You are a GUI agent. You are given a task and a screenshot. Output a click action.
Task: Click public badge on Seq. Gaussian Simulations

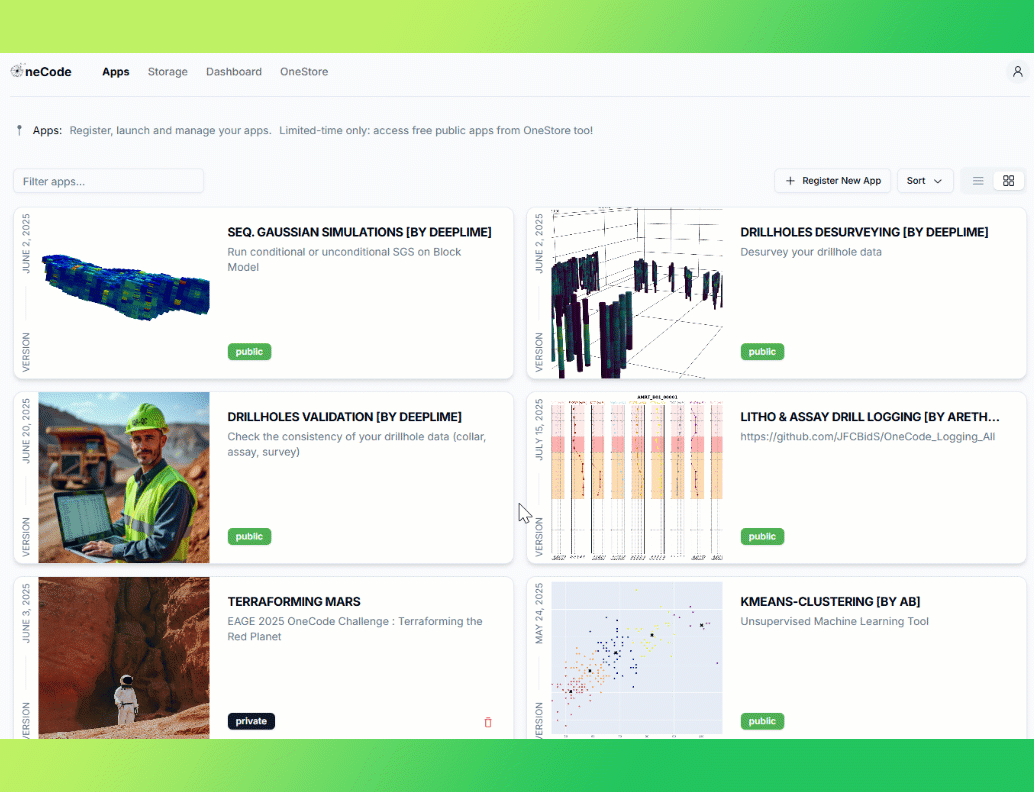pos(249,351)
